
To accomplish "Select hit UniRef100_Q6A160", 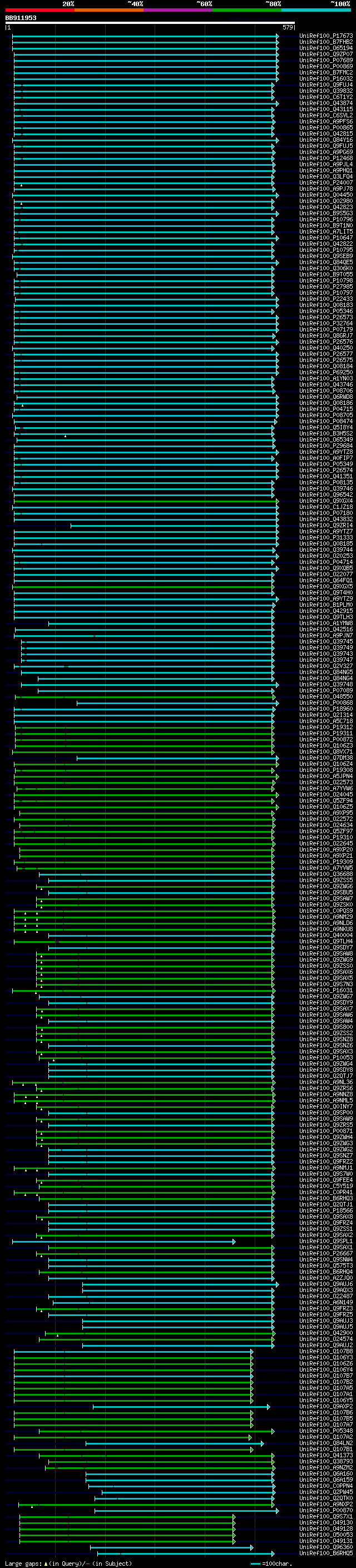I will pos(325,1473).
